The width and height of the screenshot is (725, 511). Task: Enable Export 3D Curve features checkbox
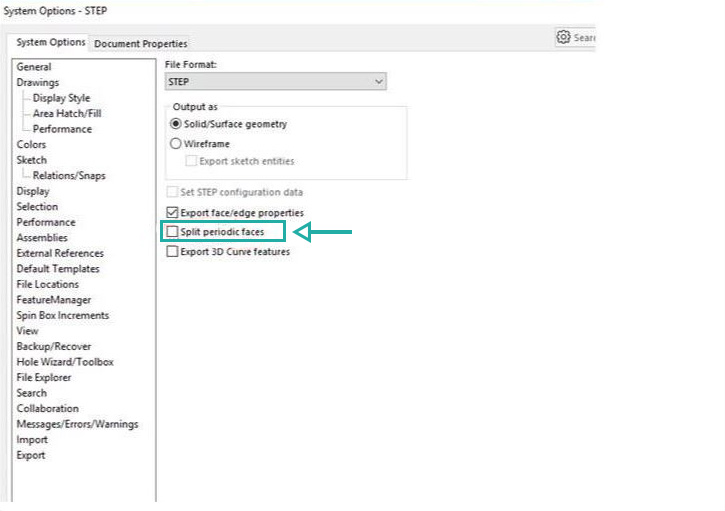tap(173, 252)
